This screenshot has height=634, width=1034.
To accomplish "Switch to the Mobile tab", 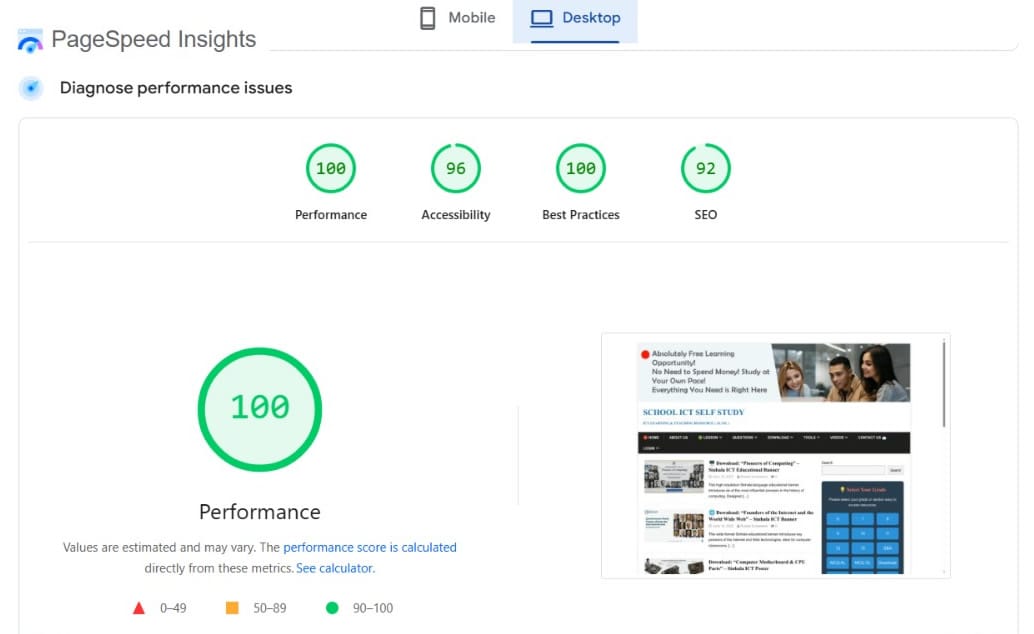I will coord(457,18).
